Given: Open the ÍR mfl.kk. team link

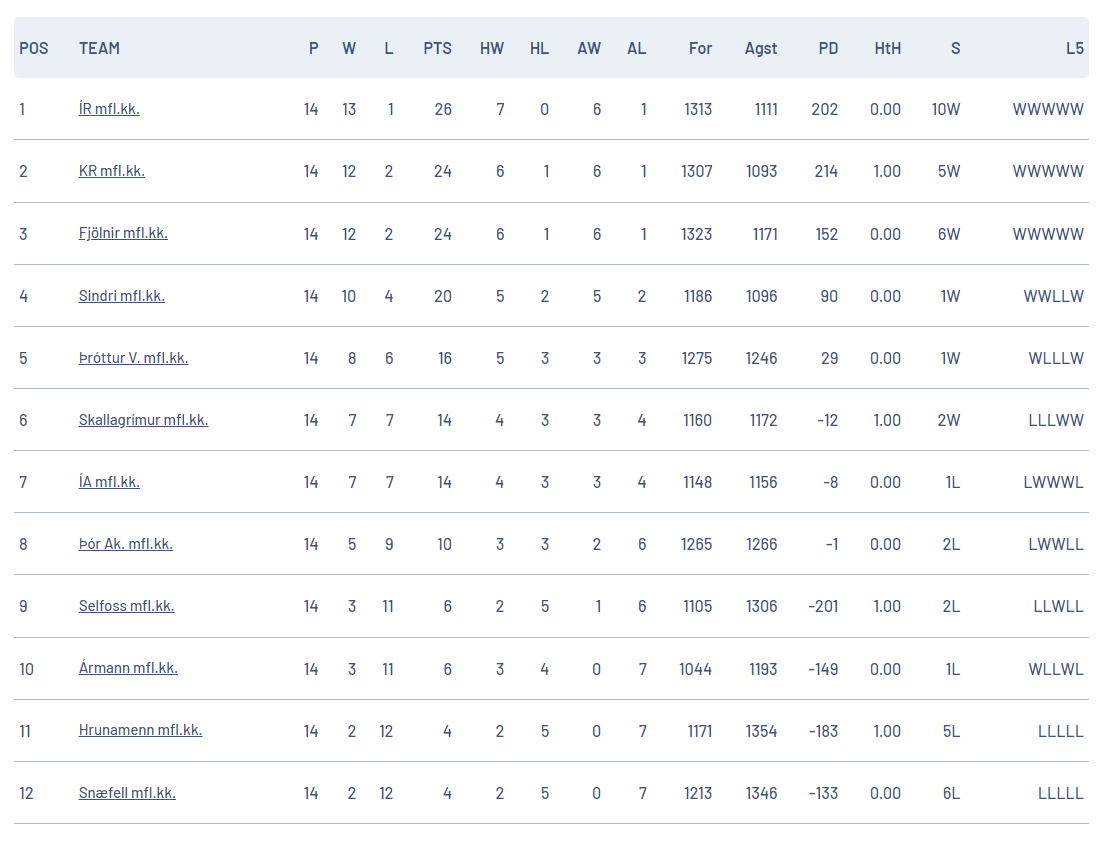Looking at the screenshot, I should [x=109, y=109].
